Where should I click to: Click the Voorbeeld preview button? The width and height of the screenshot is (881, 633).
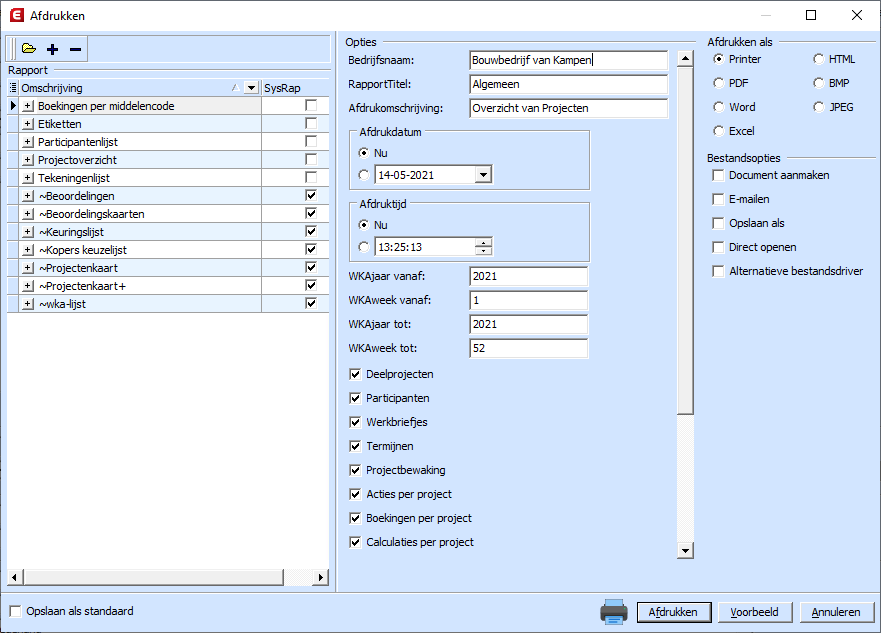[x=755, y=612]
